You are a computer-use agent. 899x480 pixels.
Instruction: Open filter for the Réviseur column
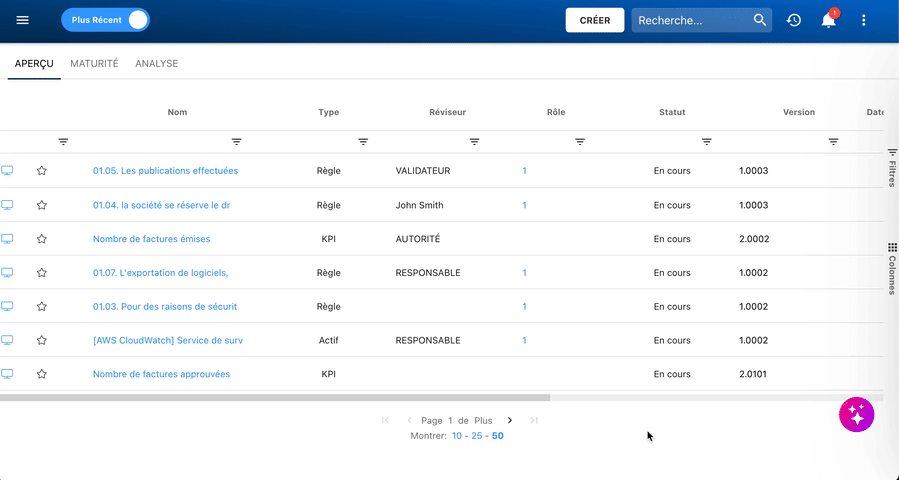474,142
